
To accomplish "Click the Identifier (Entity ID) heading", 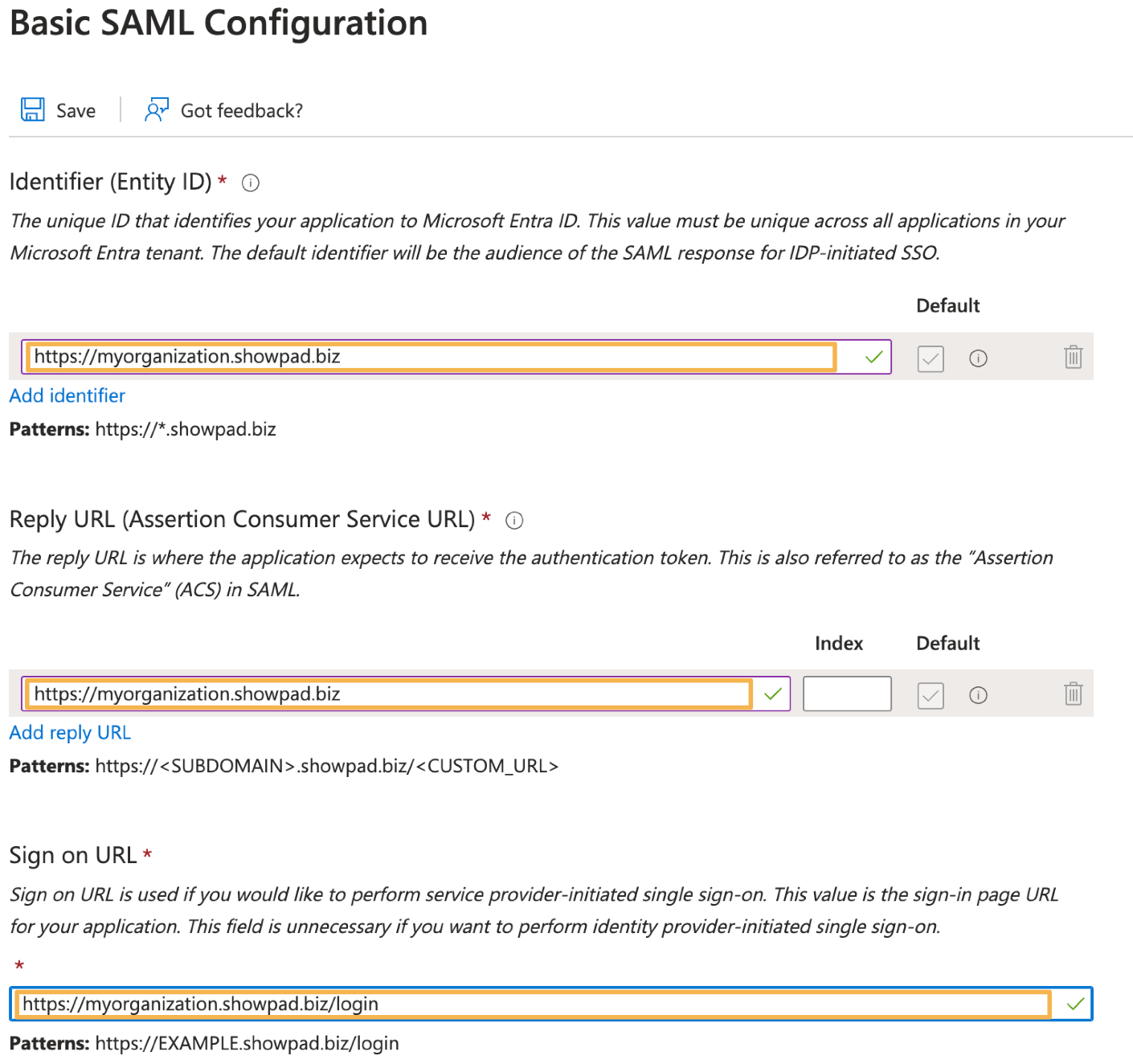I will tap(110, 182).
